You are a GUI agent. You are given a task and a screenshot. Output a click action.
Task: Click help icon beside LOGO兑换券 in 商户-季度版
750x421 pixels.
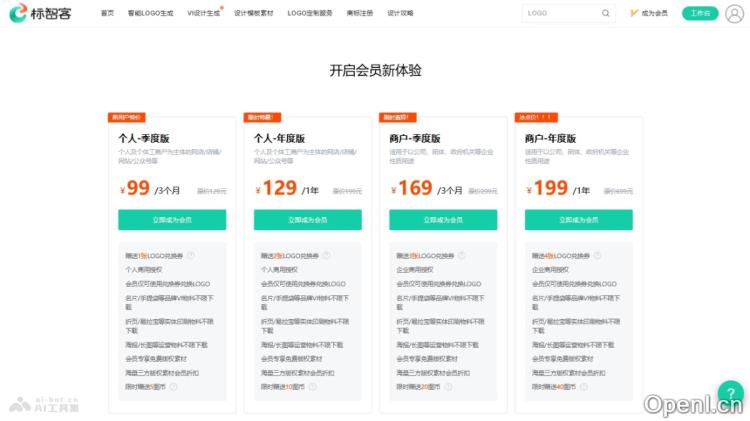point(462,255)
